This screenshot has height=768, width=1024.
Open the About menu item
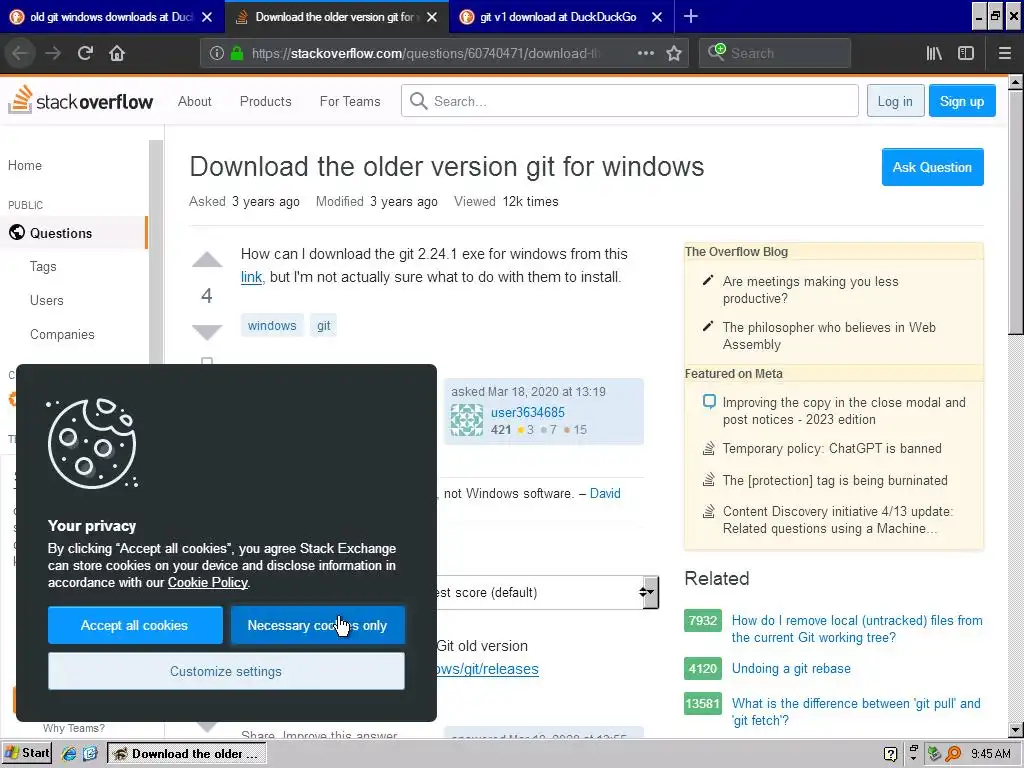[x=195, y=101]
